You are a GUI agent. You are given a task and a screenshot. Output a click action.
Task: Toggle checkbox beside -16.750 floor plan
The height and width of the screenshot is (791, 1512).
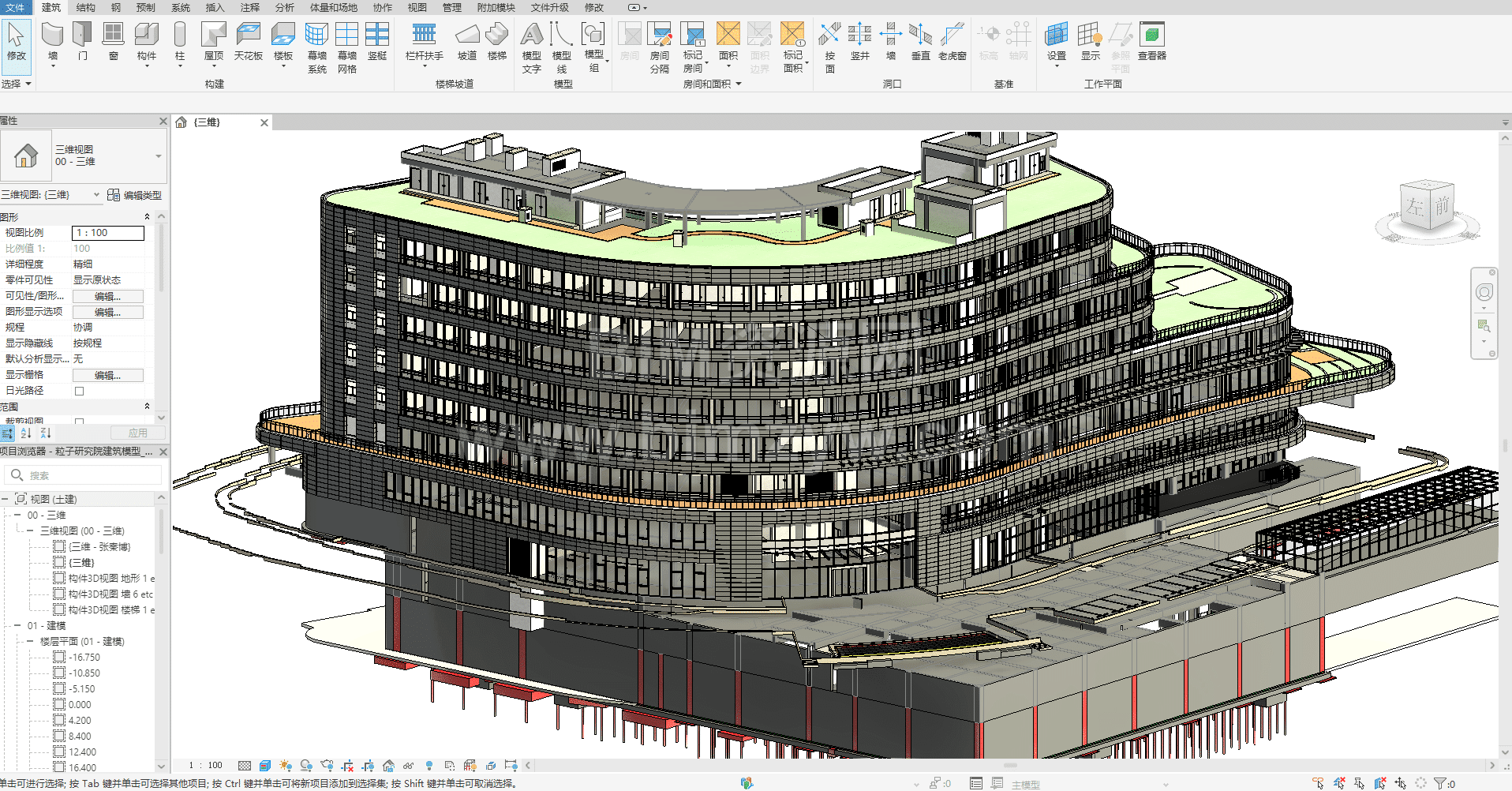[59, 657]
